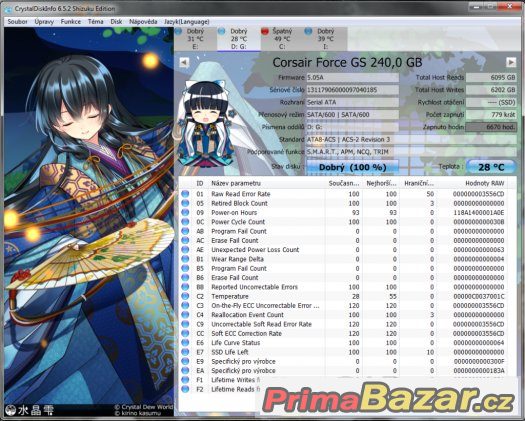Click the Hodnoty RAW column header
This screenshot has width=525, height=421.
tap(471, 184)
